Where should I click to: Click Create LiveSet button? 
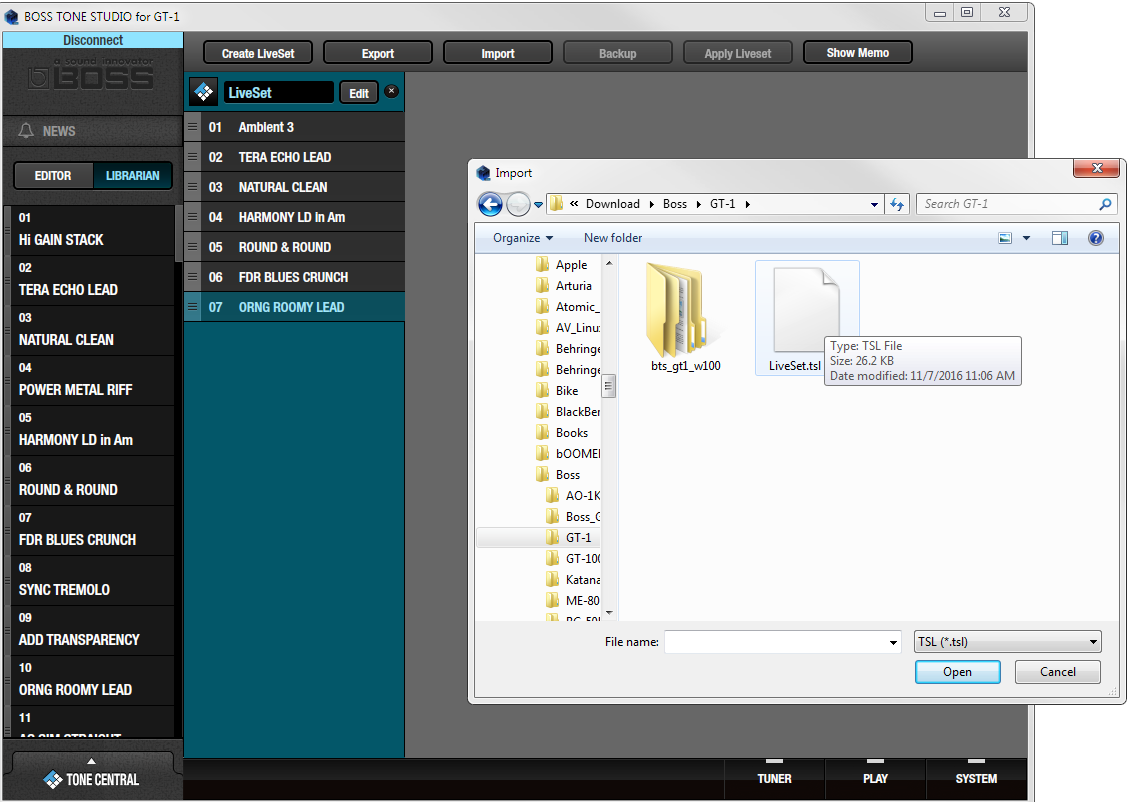[x=258, y=53]
